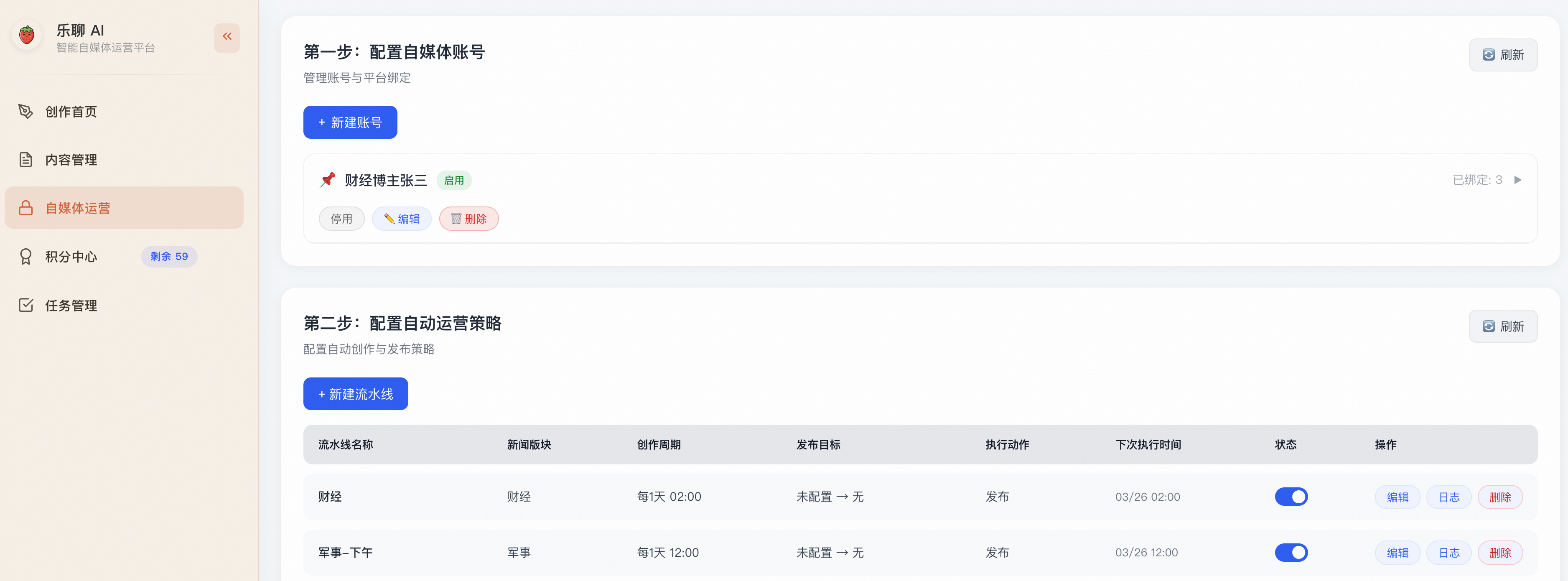Click the checkbox icon beside 任务管理
The height and width of the screenshot is (581, 1568).
pos(25,305)
